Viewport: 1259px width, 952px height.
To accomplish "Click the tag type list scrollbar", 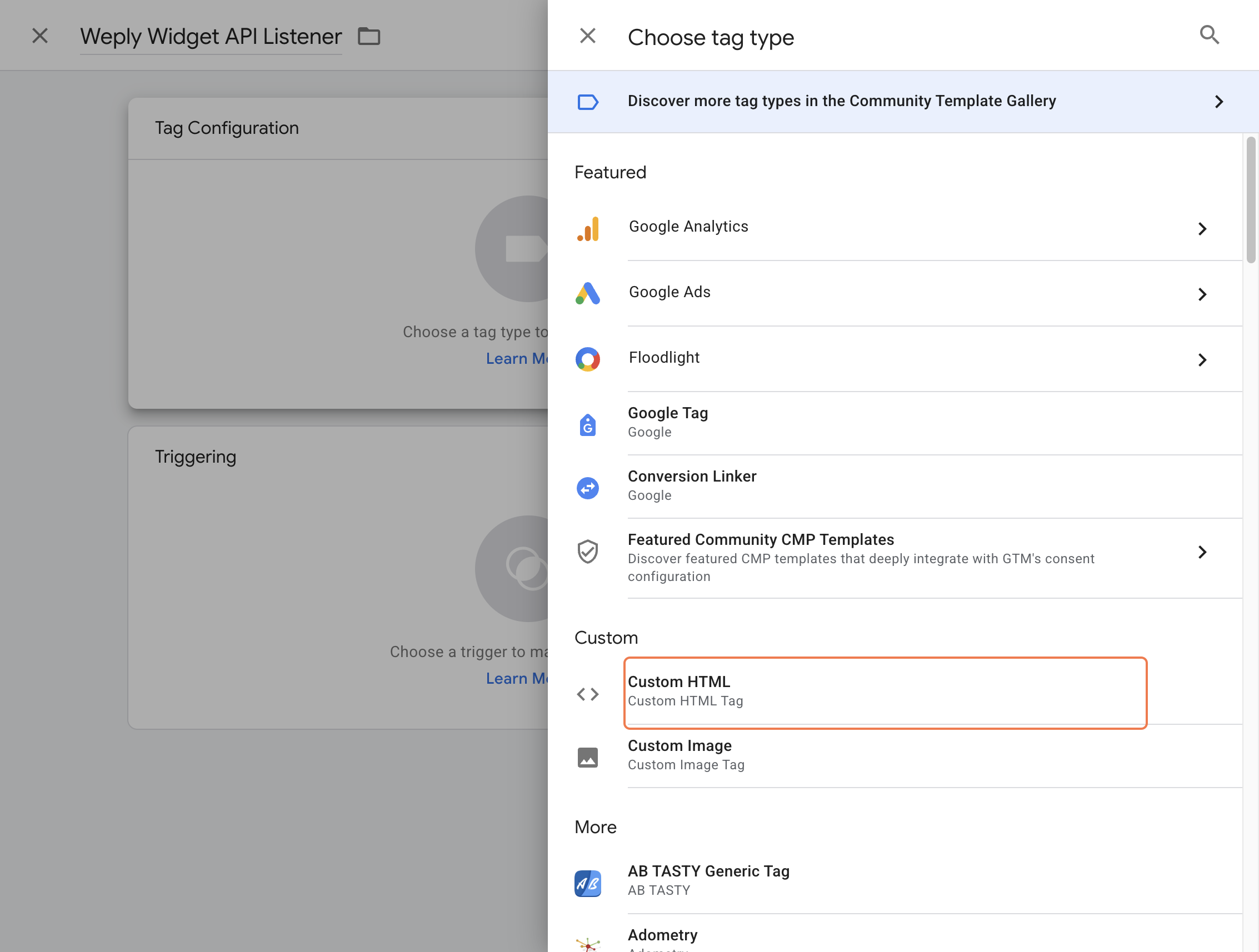I will pos(1251,199).
